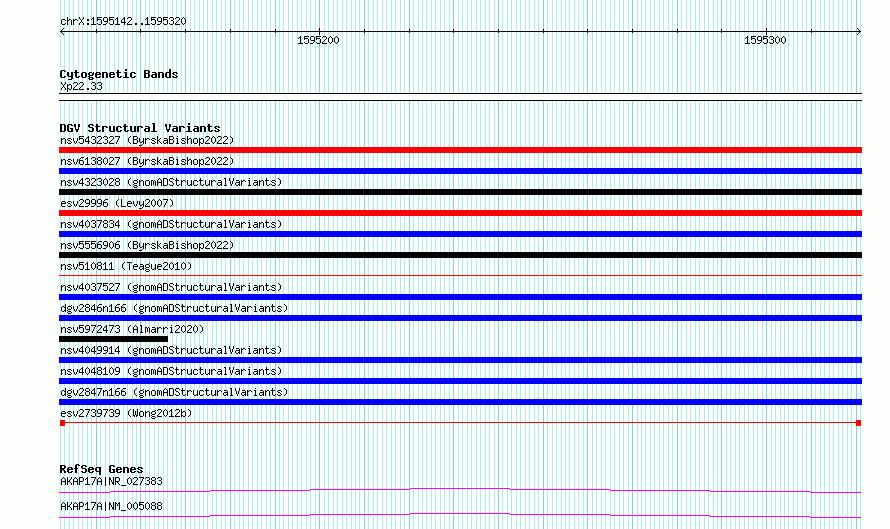
Task: Select variant dgv2846n166 (gnomADStructuralVariants) label
Action: point(174,308)
